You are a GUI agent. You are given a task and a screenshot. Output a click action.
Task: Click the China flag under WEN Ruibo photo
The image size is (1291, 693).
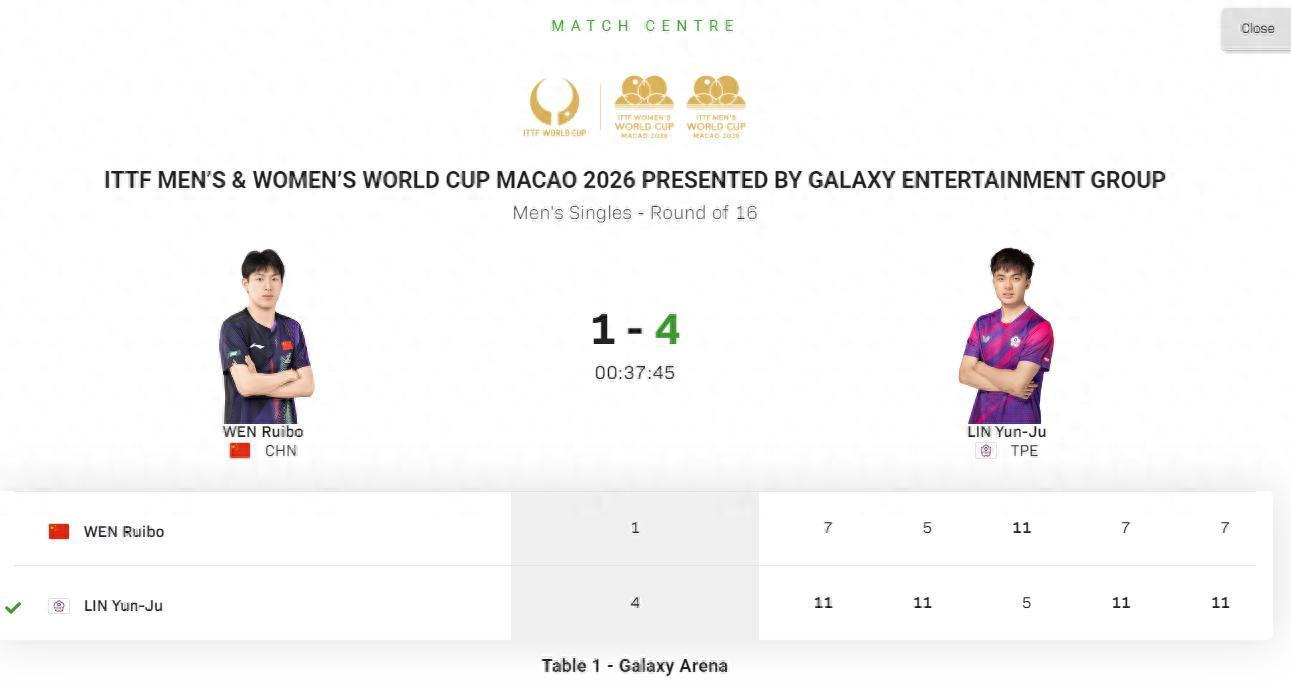point(240,451)
